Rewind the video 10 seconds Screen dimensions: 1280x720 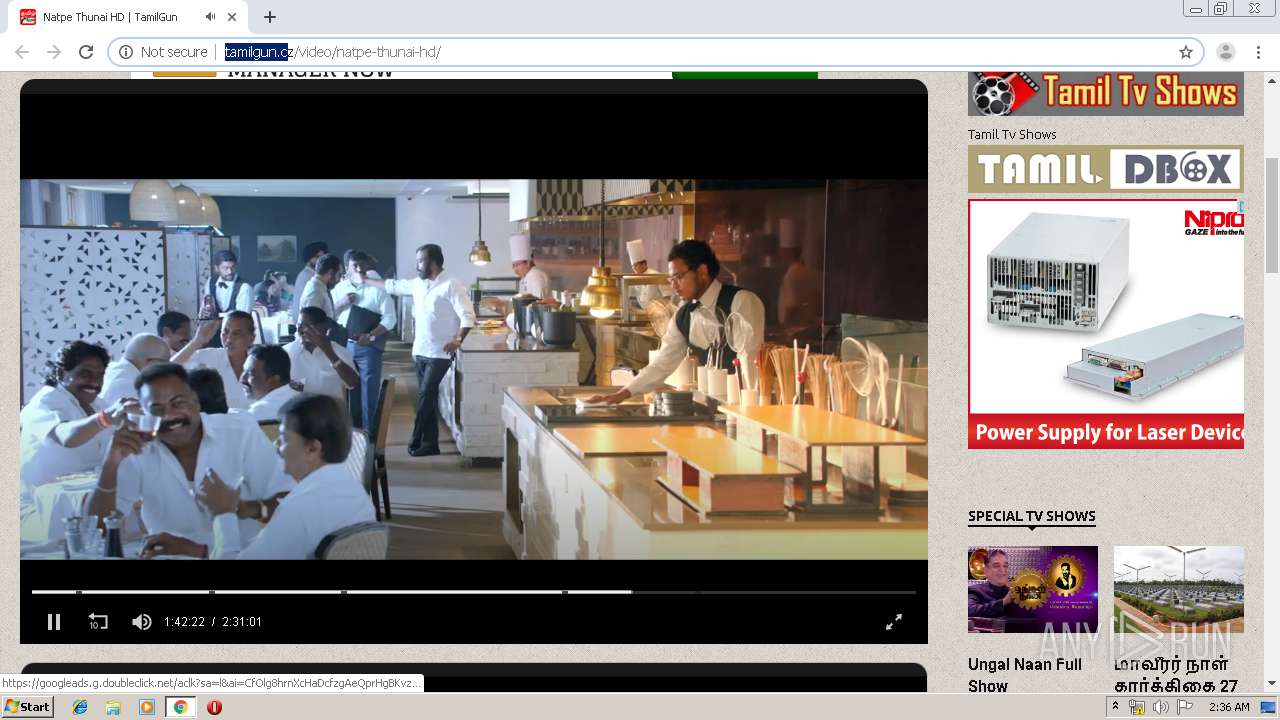pyautogui.click(x=97, y=622)
